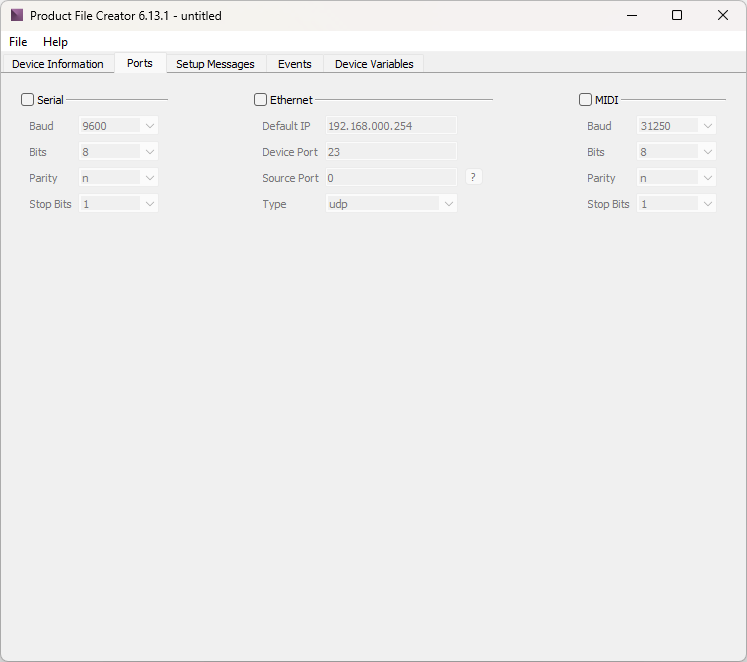Open the Help menu
Image resolution: width=747 pixels, height=662 pixels.
pyautogui.click(x=55, y=42)
